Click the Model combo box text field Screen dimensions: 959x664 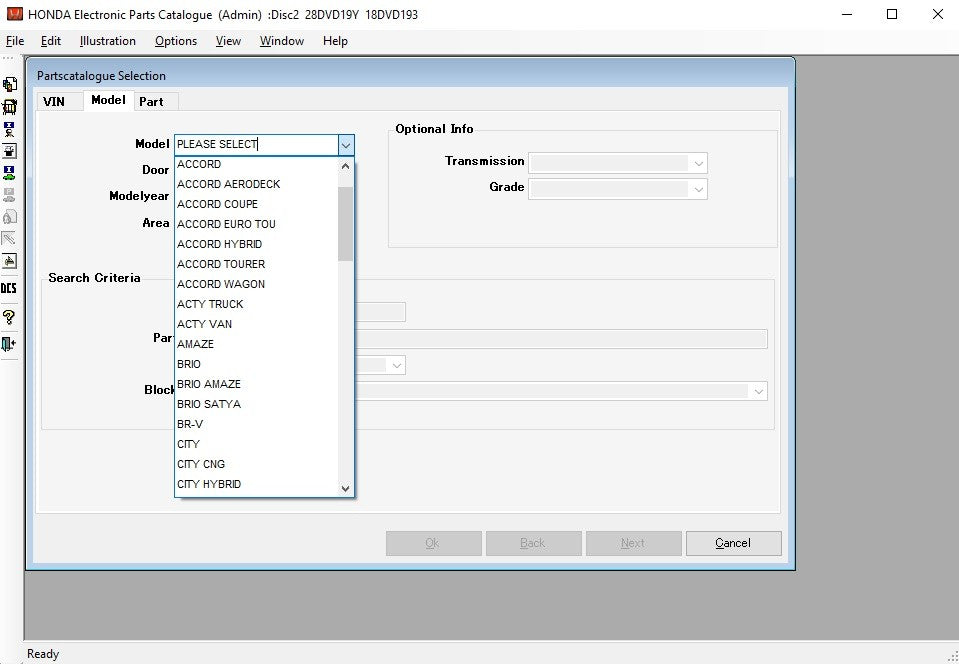click(x=255, y=145)
